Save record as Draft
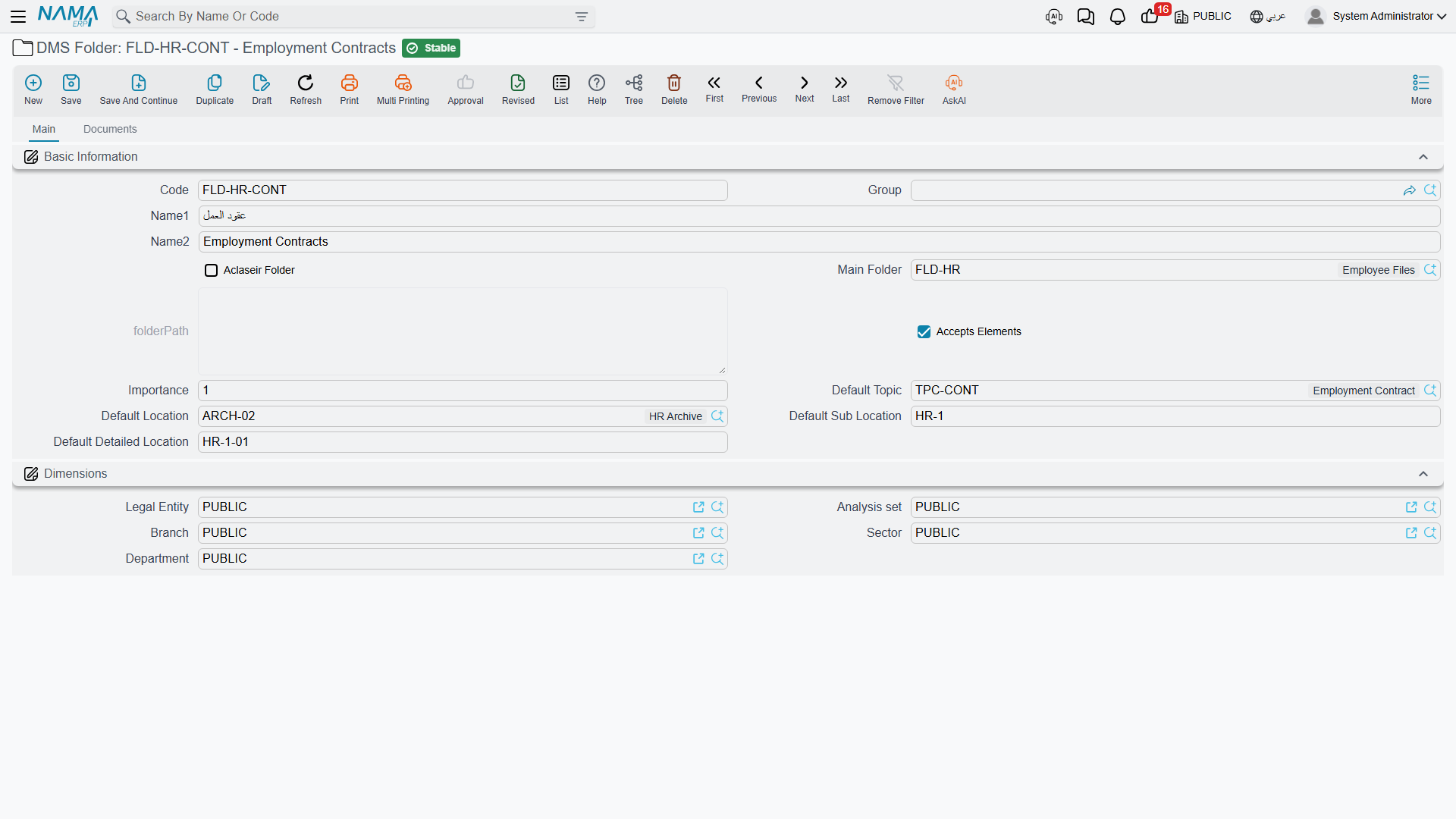Viewport: 1456px width, 819px height. click(262, 89)
